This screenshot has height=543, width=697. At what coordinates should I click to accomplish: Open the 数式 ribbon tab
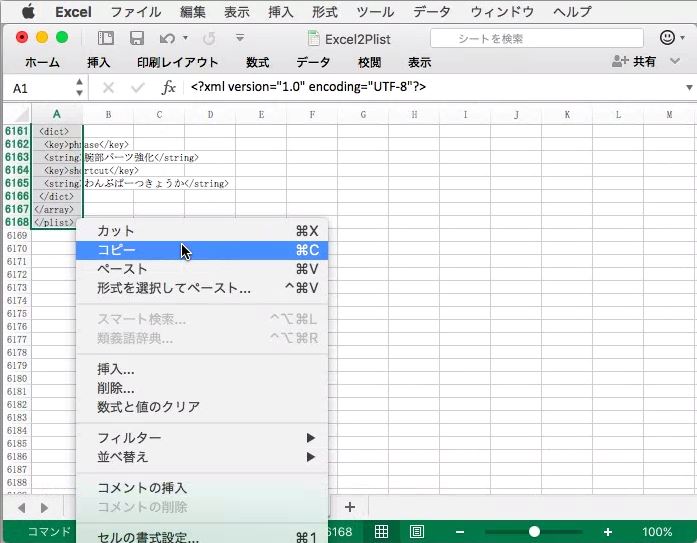258,62
